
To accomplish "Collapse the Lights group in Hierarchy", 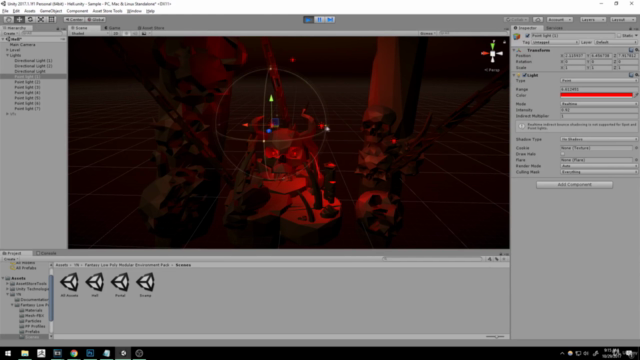I will tap(7, 55).
